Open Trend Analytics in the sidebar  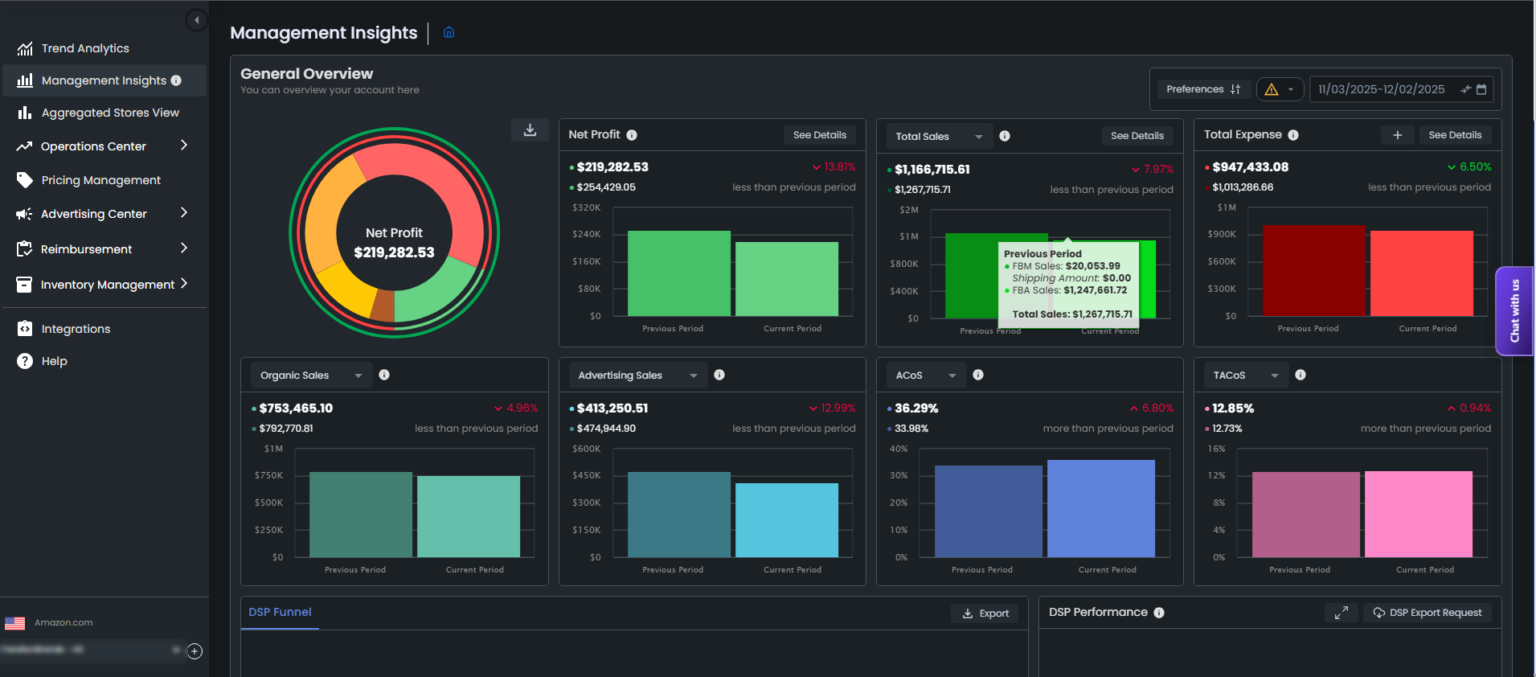tap(85, 48)
